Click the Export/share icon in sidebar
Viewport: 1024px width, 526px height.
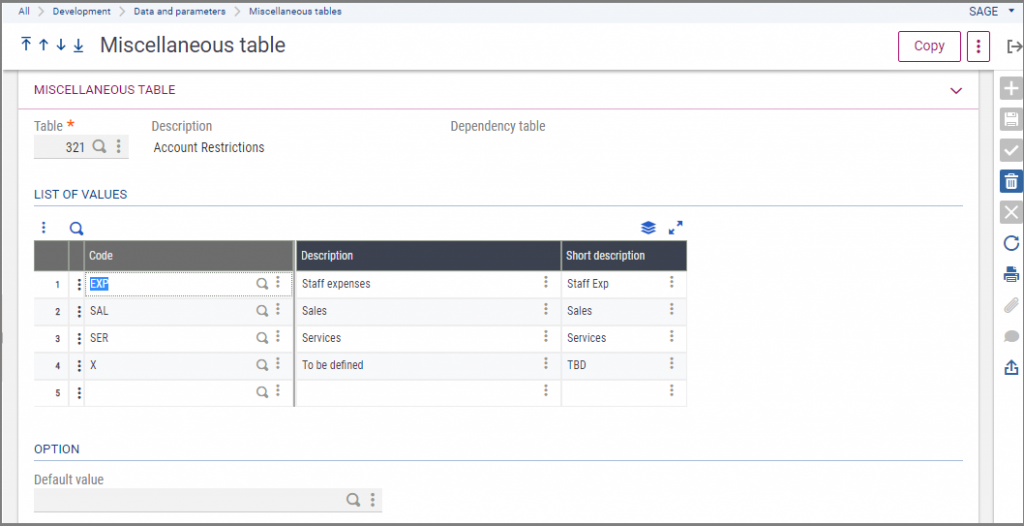point(1011,368)
